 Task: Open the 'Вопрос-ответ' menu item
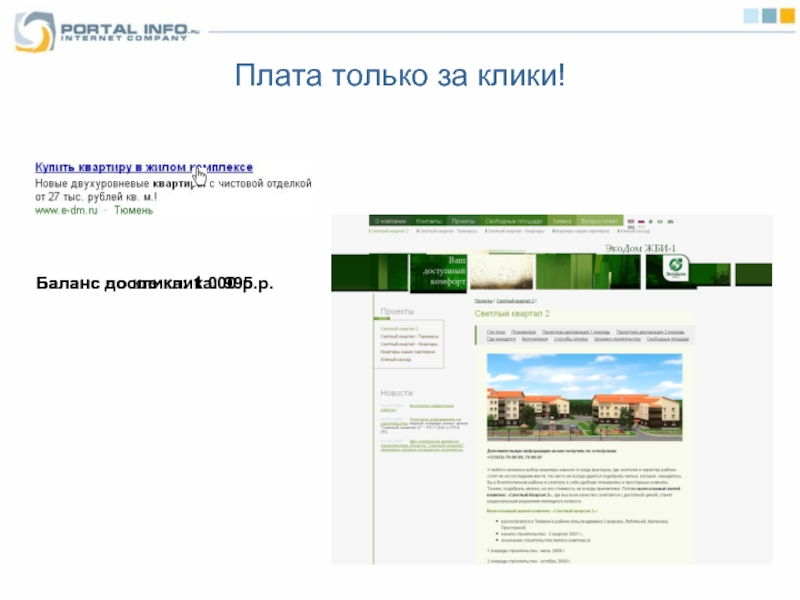[599, 221]
